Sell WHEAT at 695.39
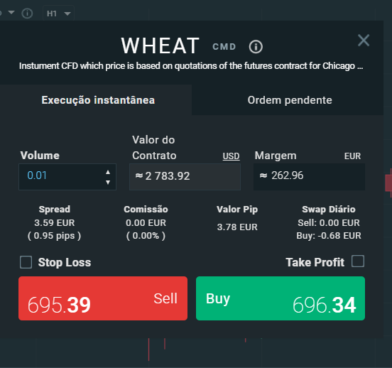This screenshot has height=368, width=392. tap(103, 298)
